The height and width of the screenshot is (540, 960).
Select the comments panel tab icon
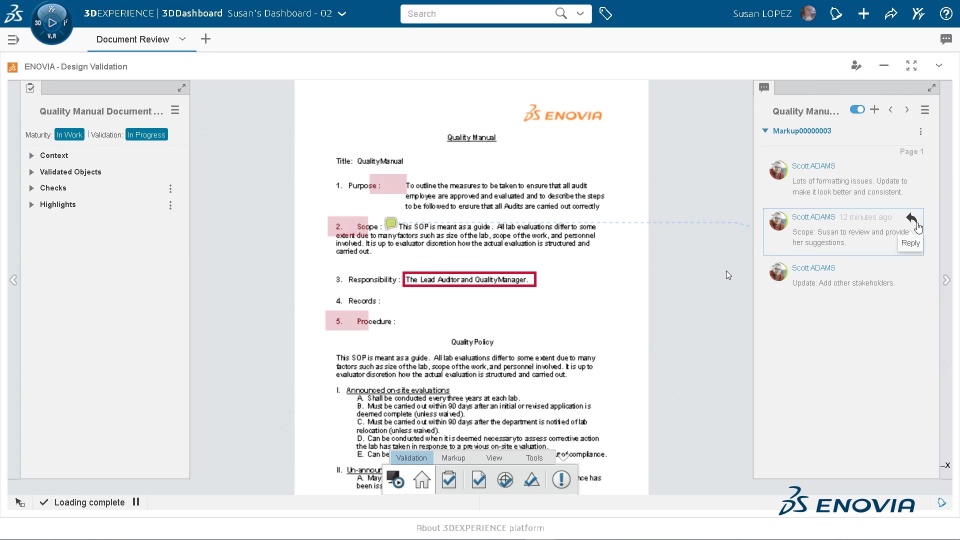click(x=764, y=88)
